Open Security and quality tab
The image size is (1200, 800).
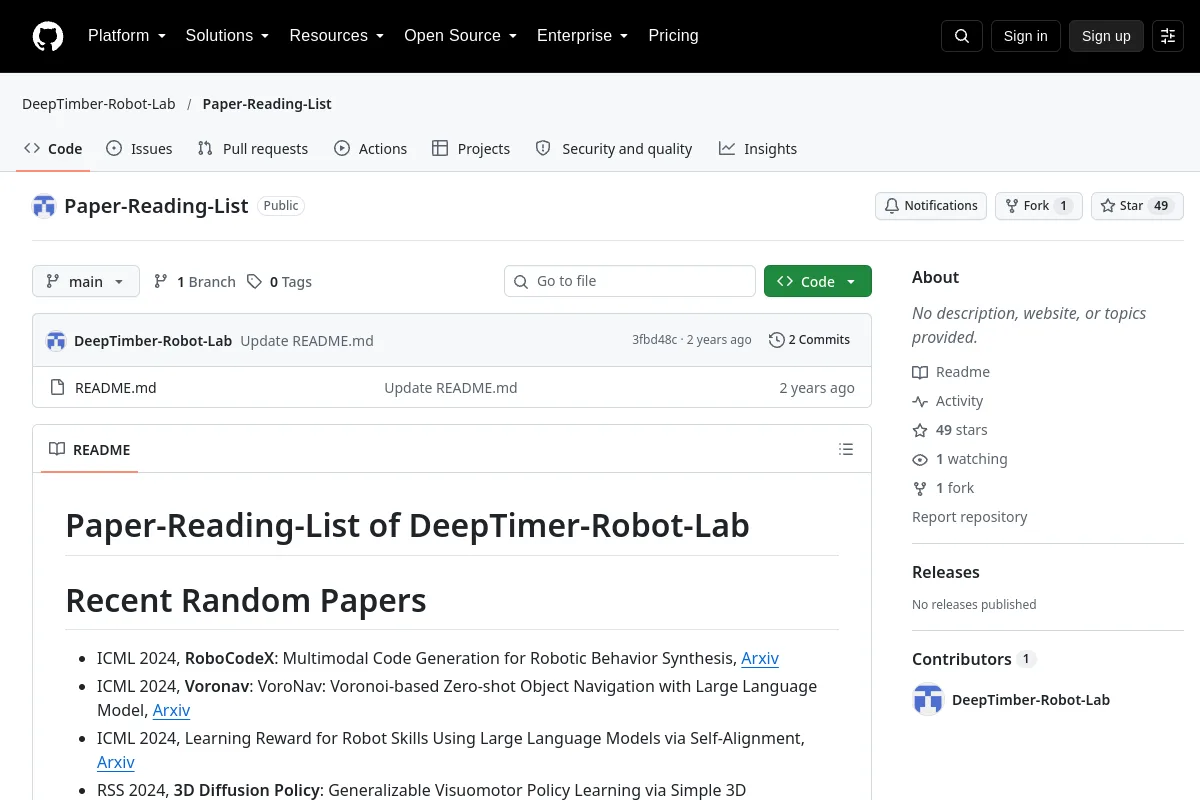tap(614, 149)
